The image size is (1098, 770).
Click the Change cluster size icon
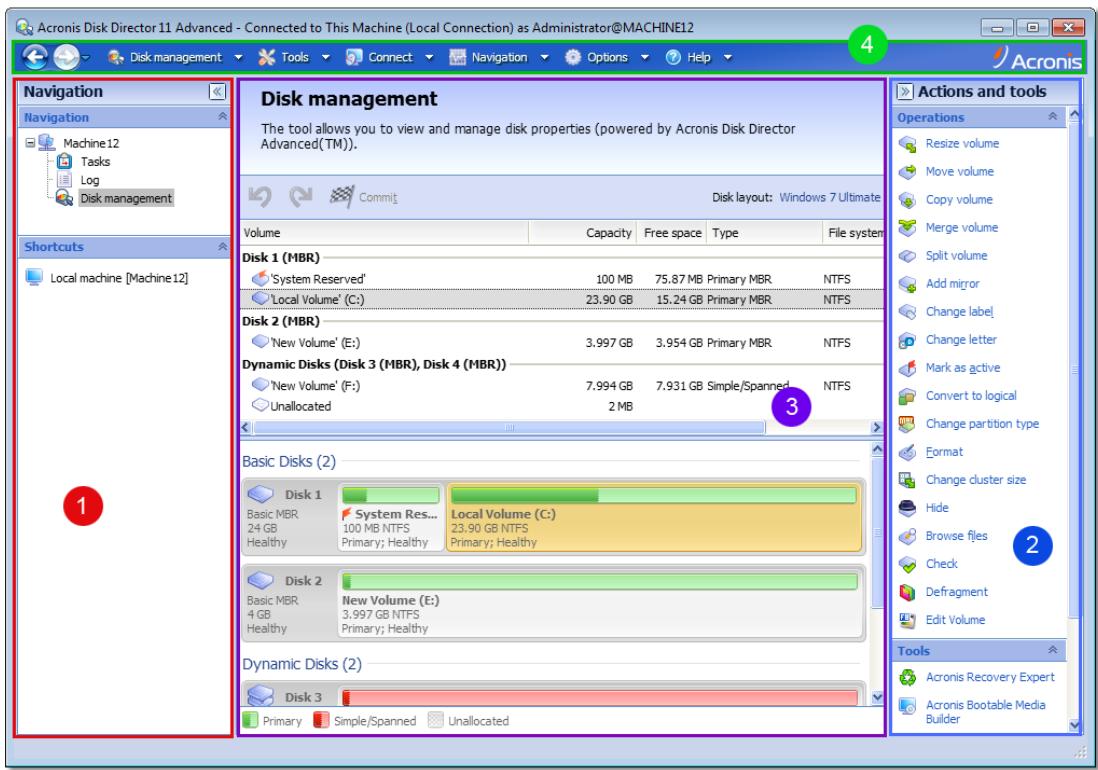pyautogui.click(x=908, y=480)
